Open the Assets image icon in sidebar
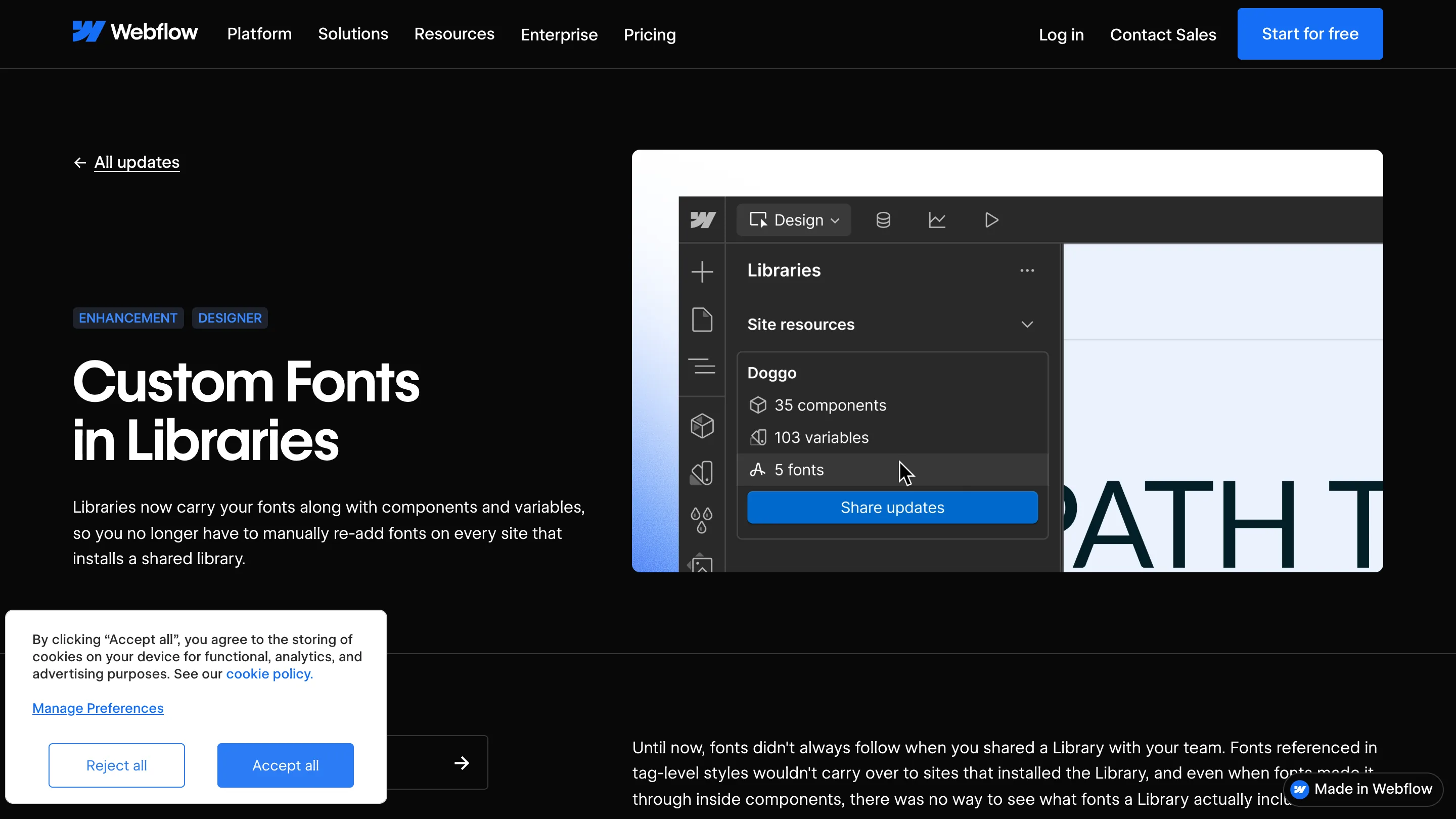Screen dimensions: 1456x819 click(x=701, y=562)
